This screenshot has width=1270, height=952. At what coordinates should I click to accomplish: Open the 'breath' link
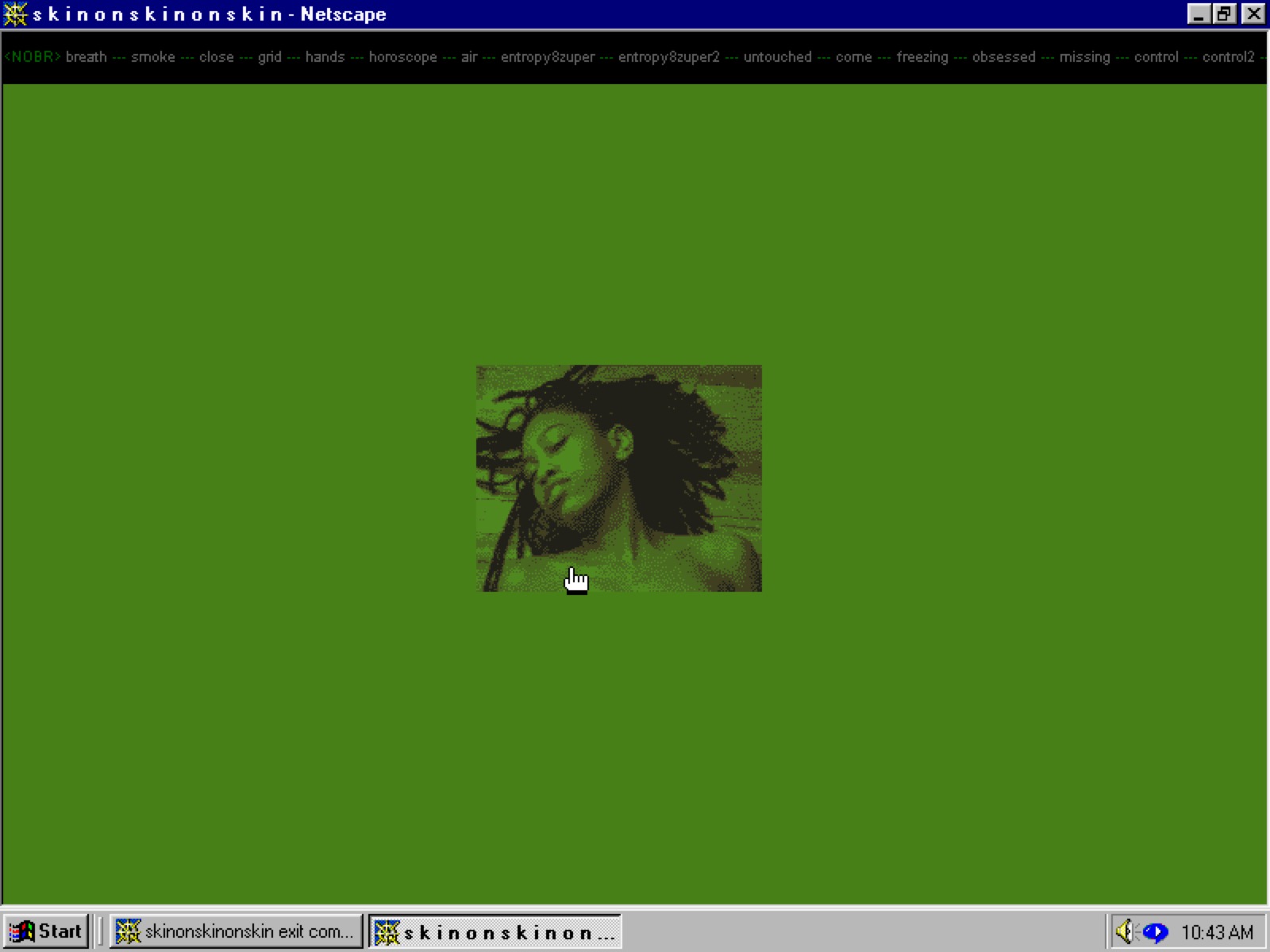tap(86, 57)
